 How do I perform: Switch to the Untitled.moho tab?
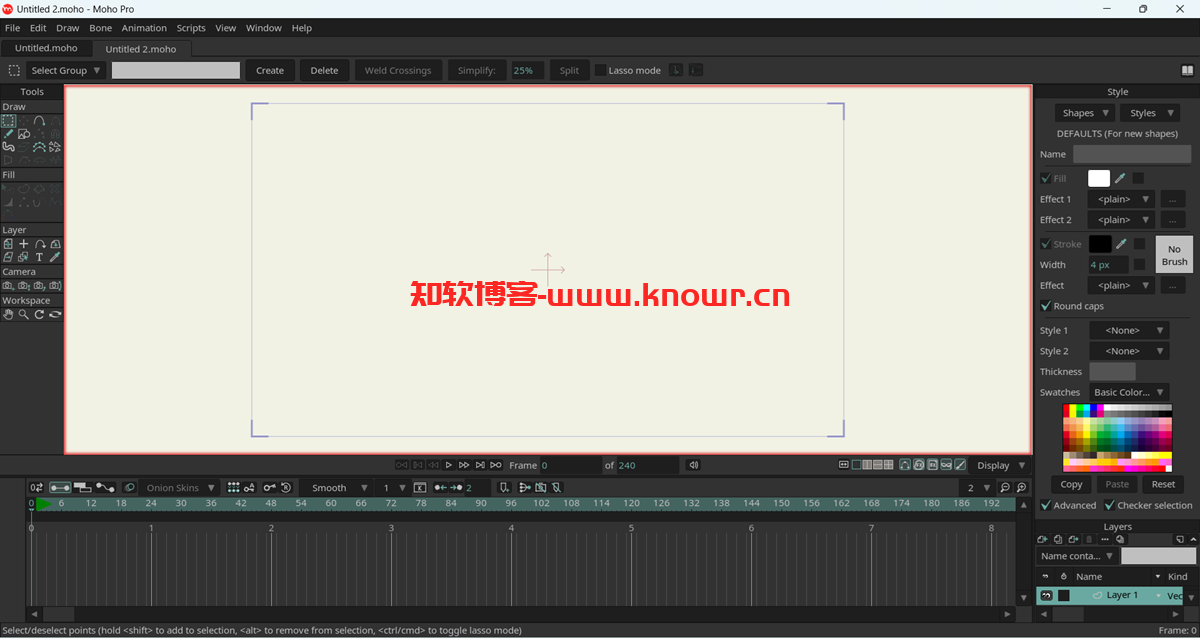[x=46, y=48]
